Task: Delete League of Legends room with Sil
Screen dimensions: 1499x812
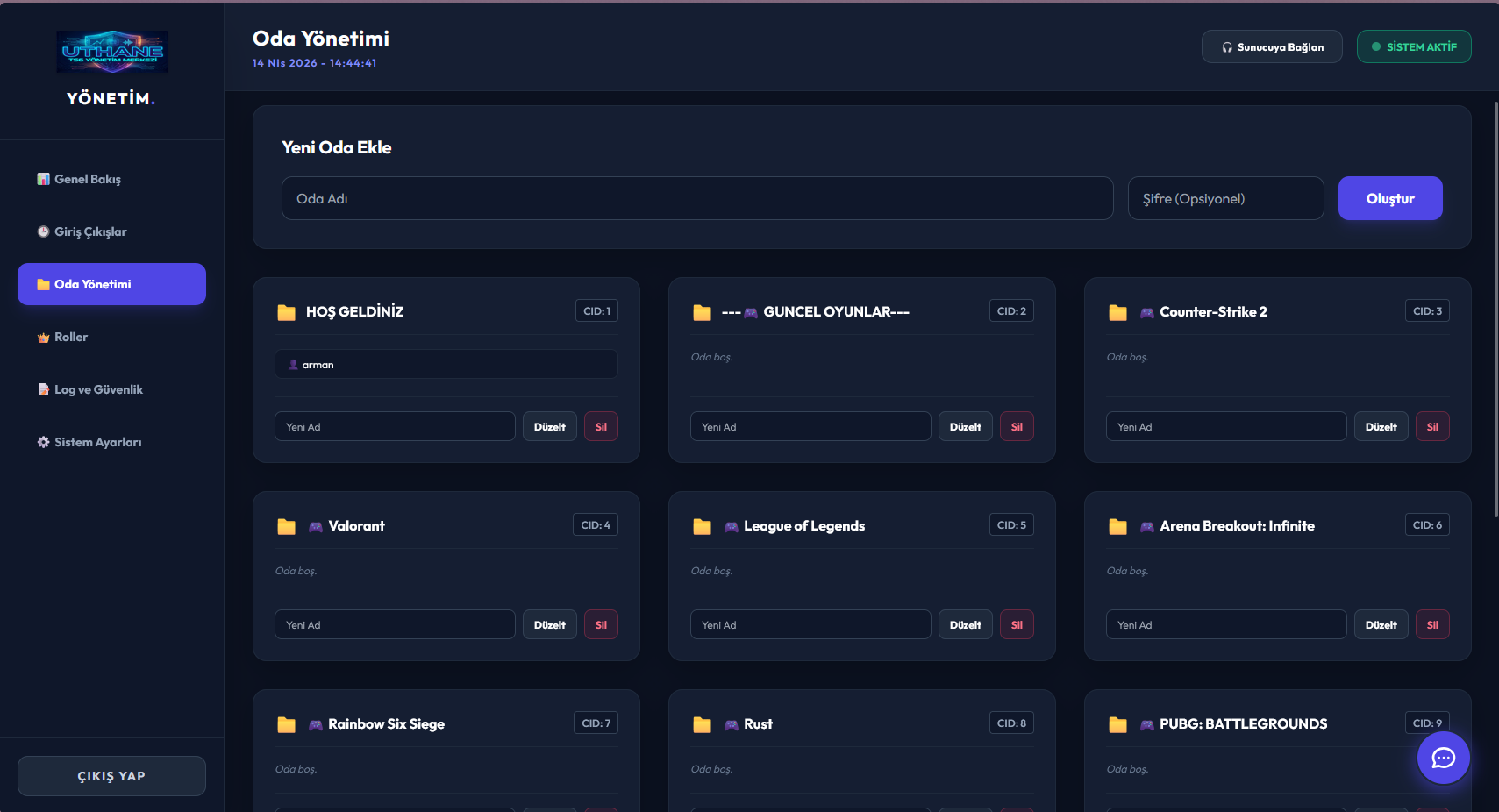Action: [x=1017, y=624]
